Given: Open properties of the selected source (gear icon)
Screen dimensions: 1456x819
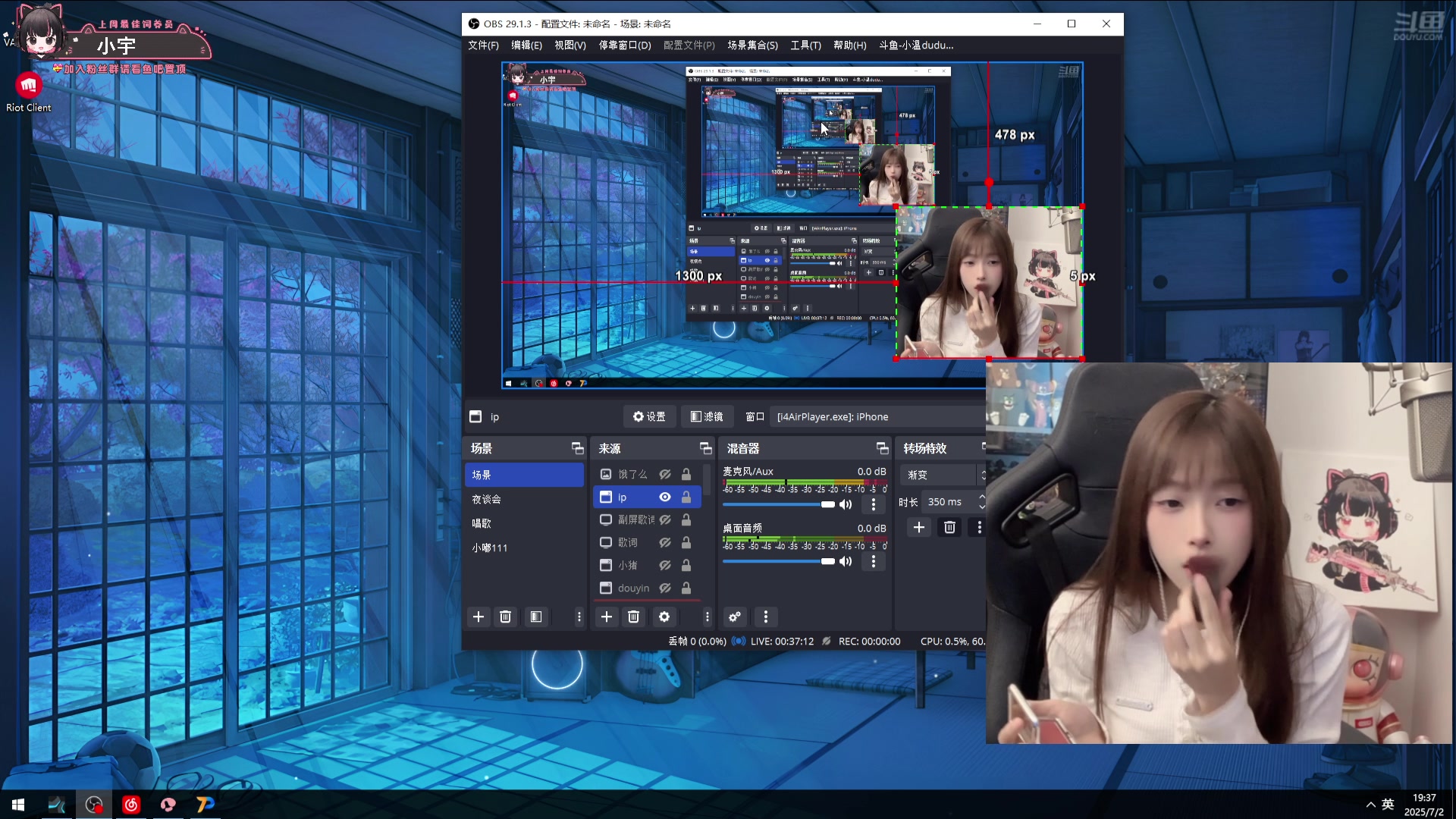Looking at the screenshot, I should 664,617.
